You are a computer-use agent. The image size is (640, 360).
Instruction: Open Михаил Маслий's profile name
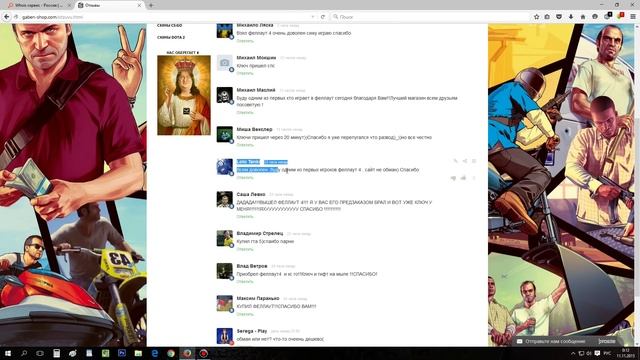[256, 90]
